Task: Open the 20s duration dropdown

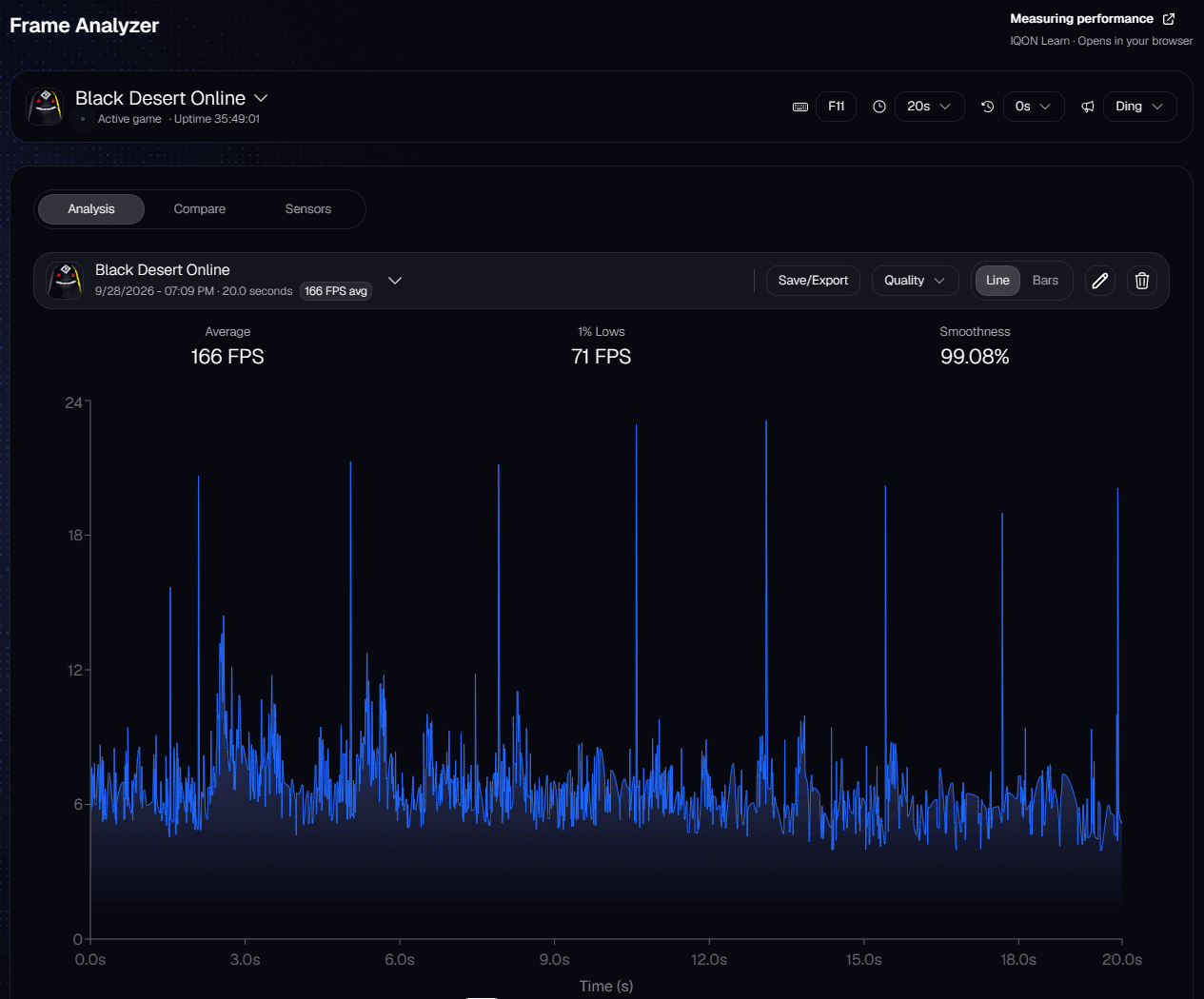Action: click(930, 107)
